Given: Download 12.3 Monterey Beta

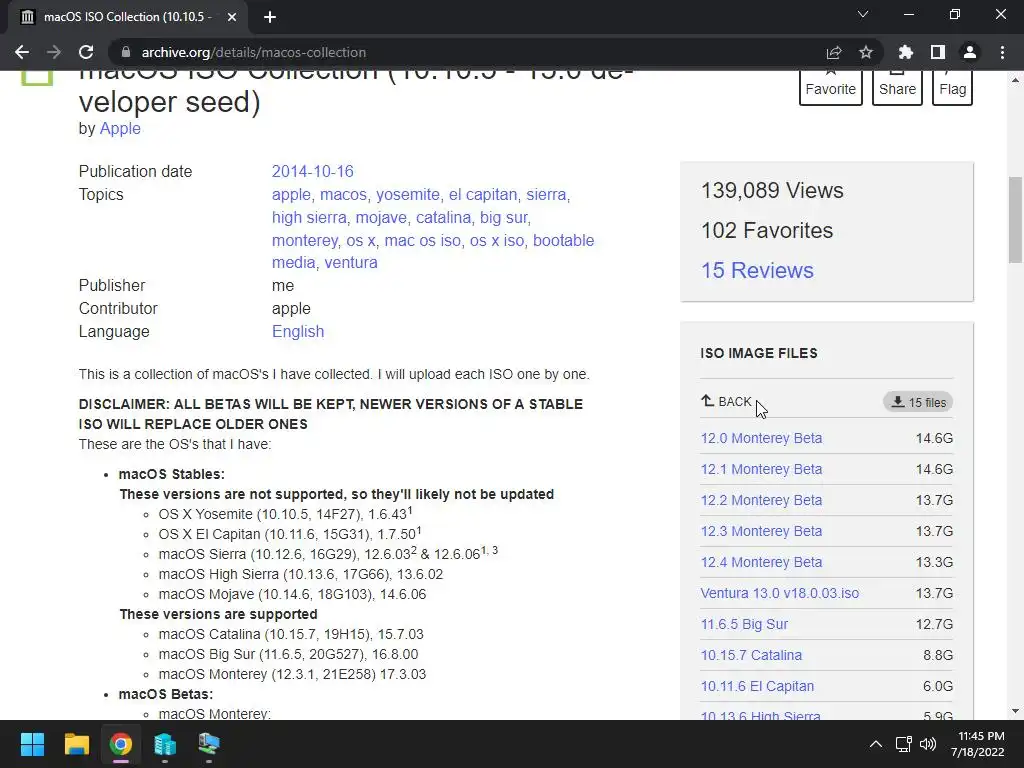Looking at the screenshot, I should 761,531.
